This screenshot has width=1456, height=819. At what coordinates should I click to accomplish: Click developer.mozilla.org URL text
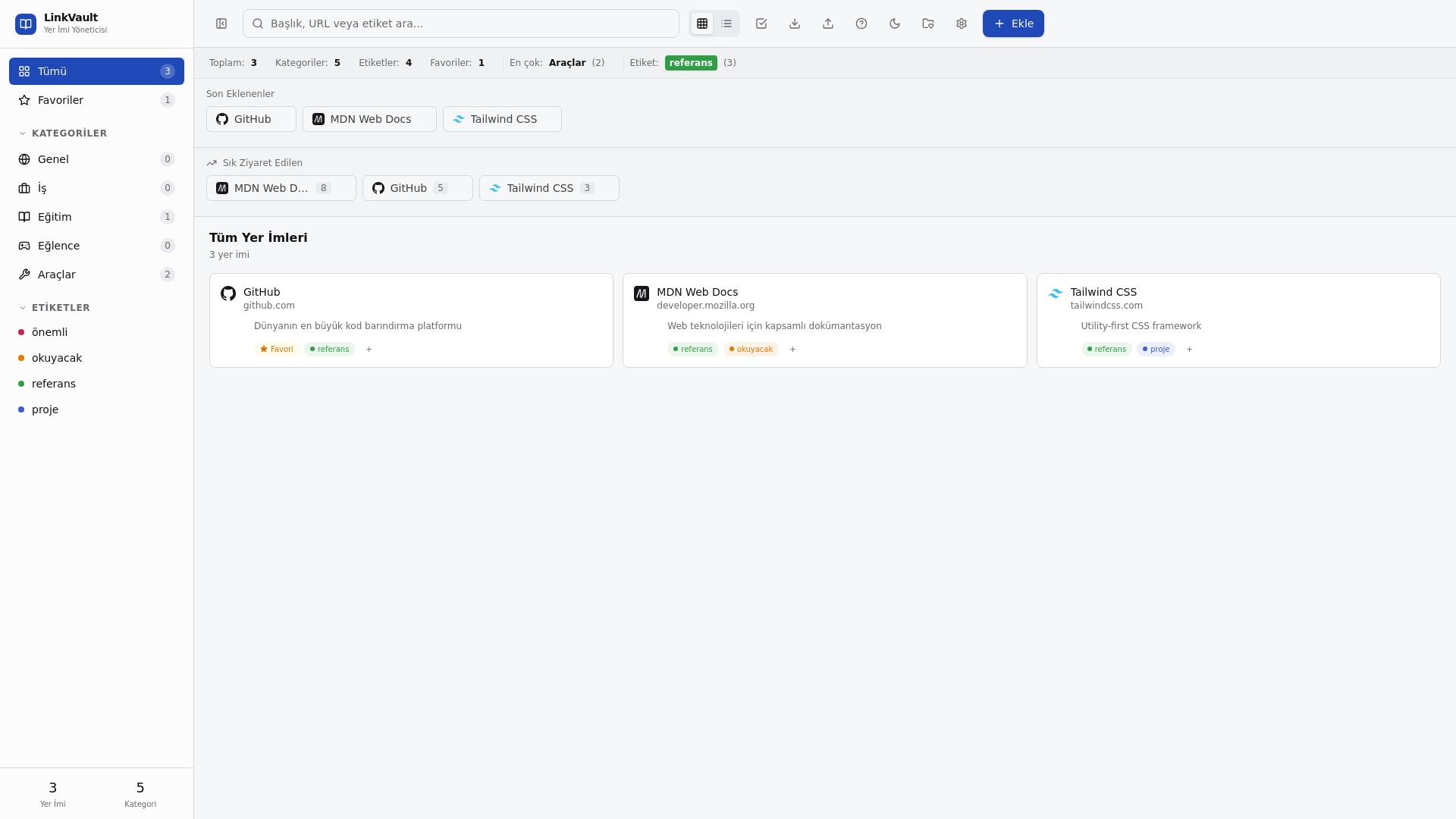[x=705, y=306]
